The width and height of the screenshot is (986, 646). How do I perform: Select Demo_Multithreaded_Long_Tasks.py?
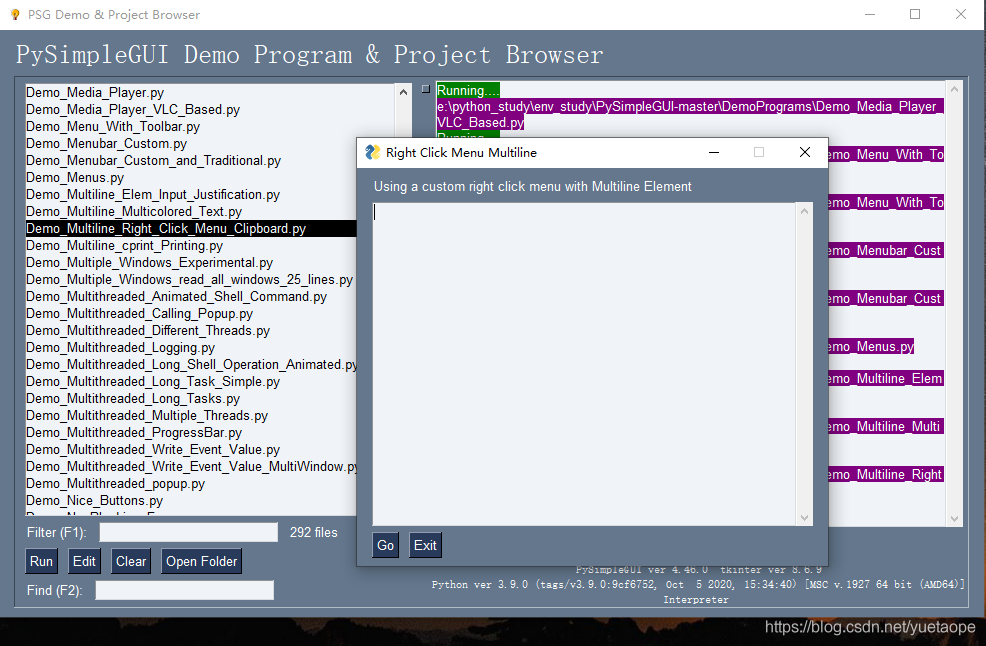[133, 398]
